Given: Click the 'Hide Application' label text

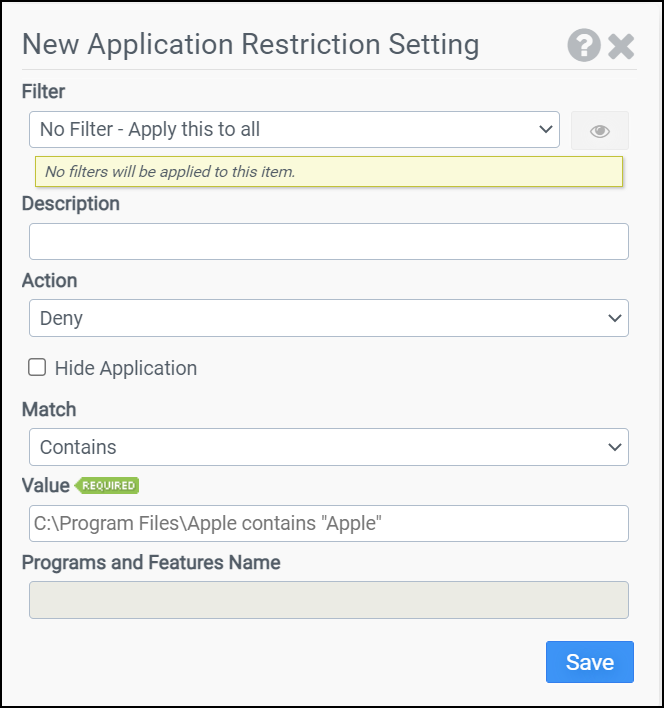Looking at the screenshot, I should 126,368.
